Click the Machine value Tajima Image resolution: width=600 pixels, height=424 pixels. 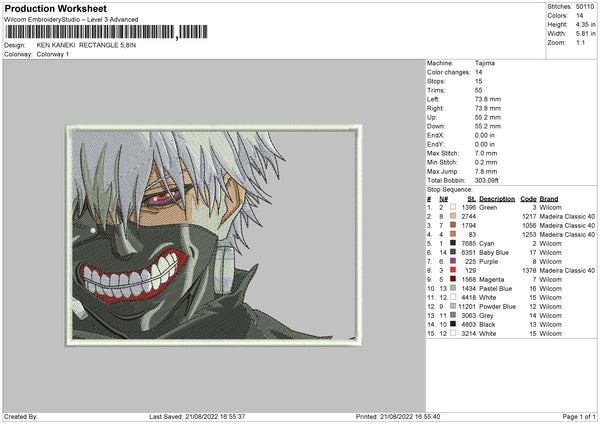pyautogui.click(x=485, y=63)
